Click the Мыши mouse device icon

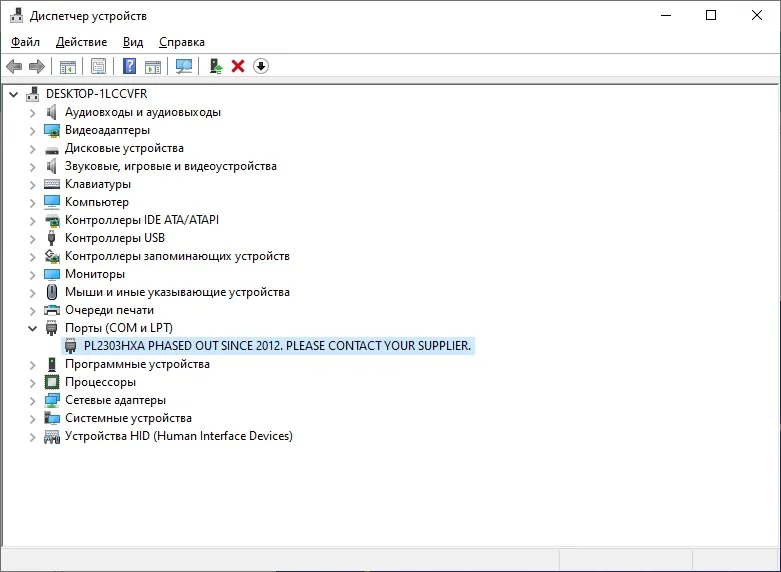click(x=52, y=292)
